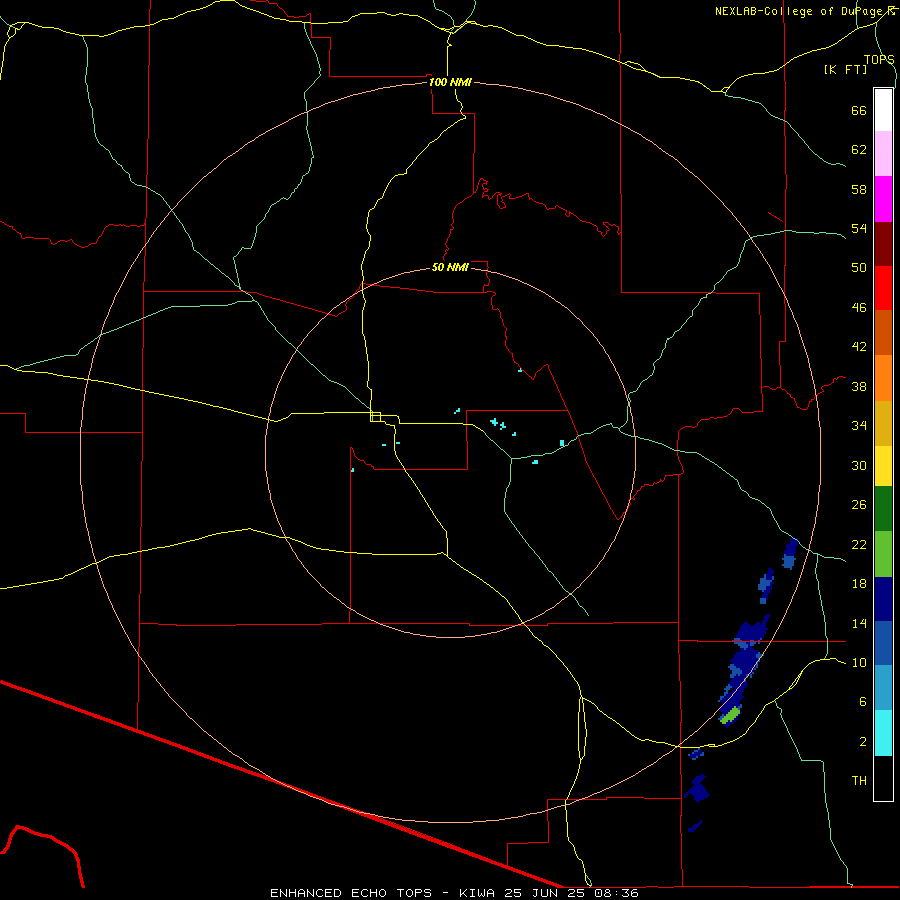Viewport: 900px width, 900px height.
Task: Click the 10 value on the legend
Action: click(859, 662)
